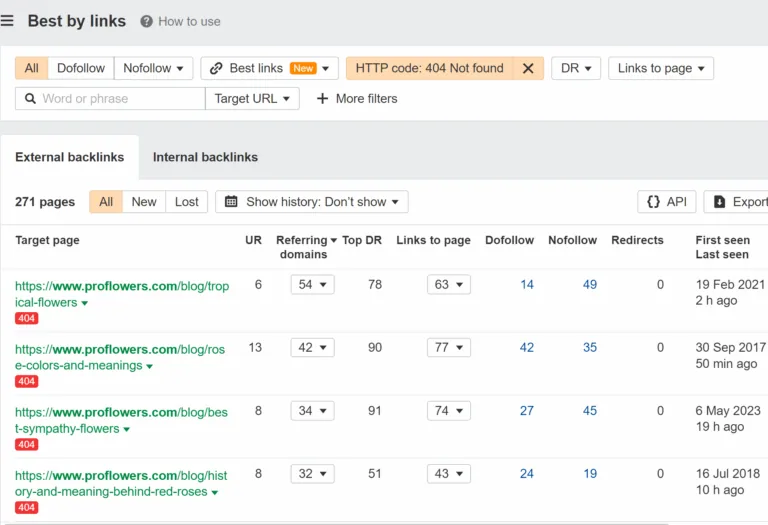
Task: Sort by Referring domains column
Action: (306, 247)
